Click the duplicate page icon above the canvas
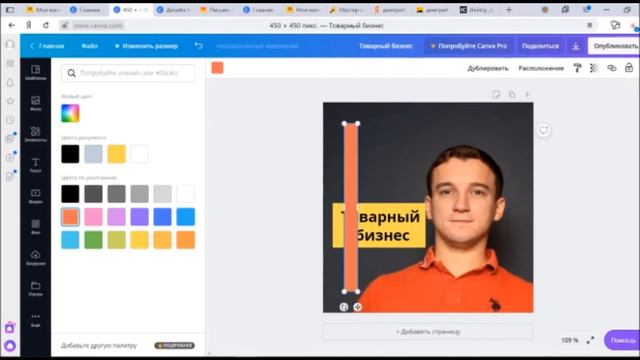Image resolution: width=640 pixels, height=360 pixels. 512,95
